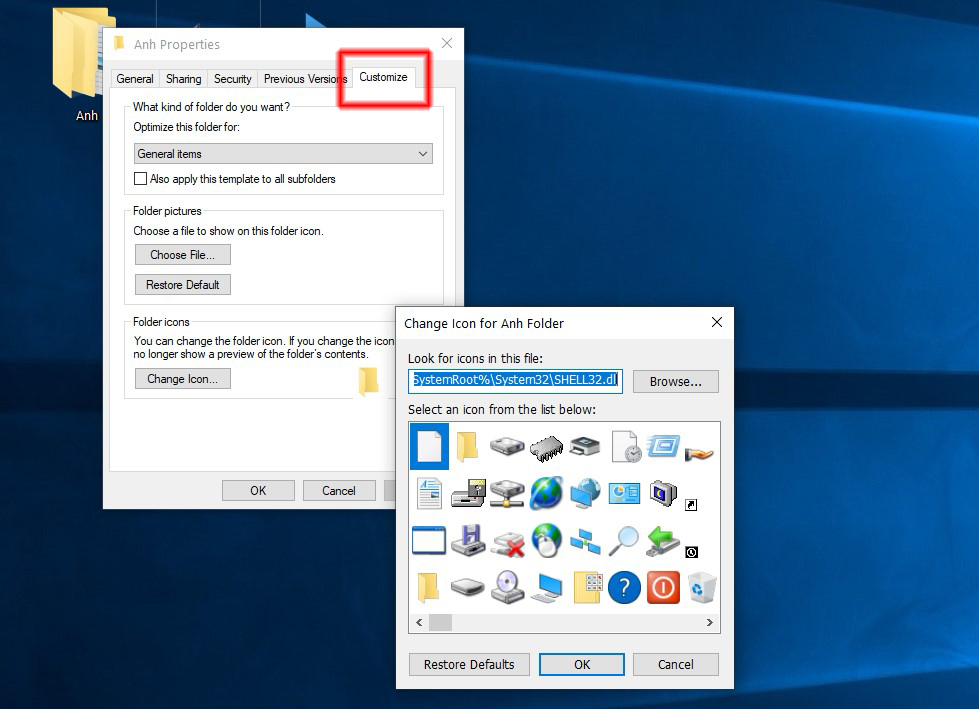Pick the disconnected drive red X icon
This screenshot has width=979, height=709.
pyautogui.click(x=507, y=544)
